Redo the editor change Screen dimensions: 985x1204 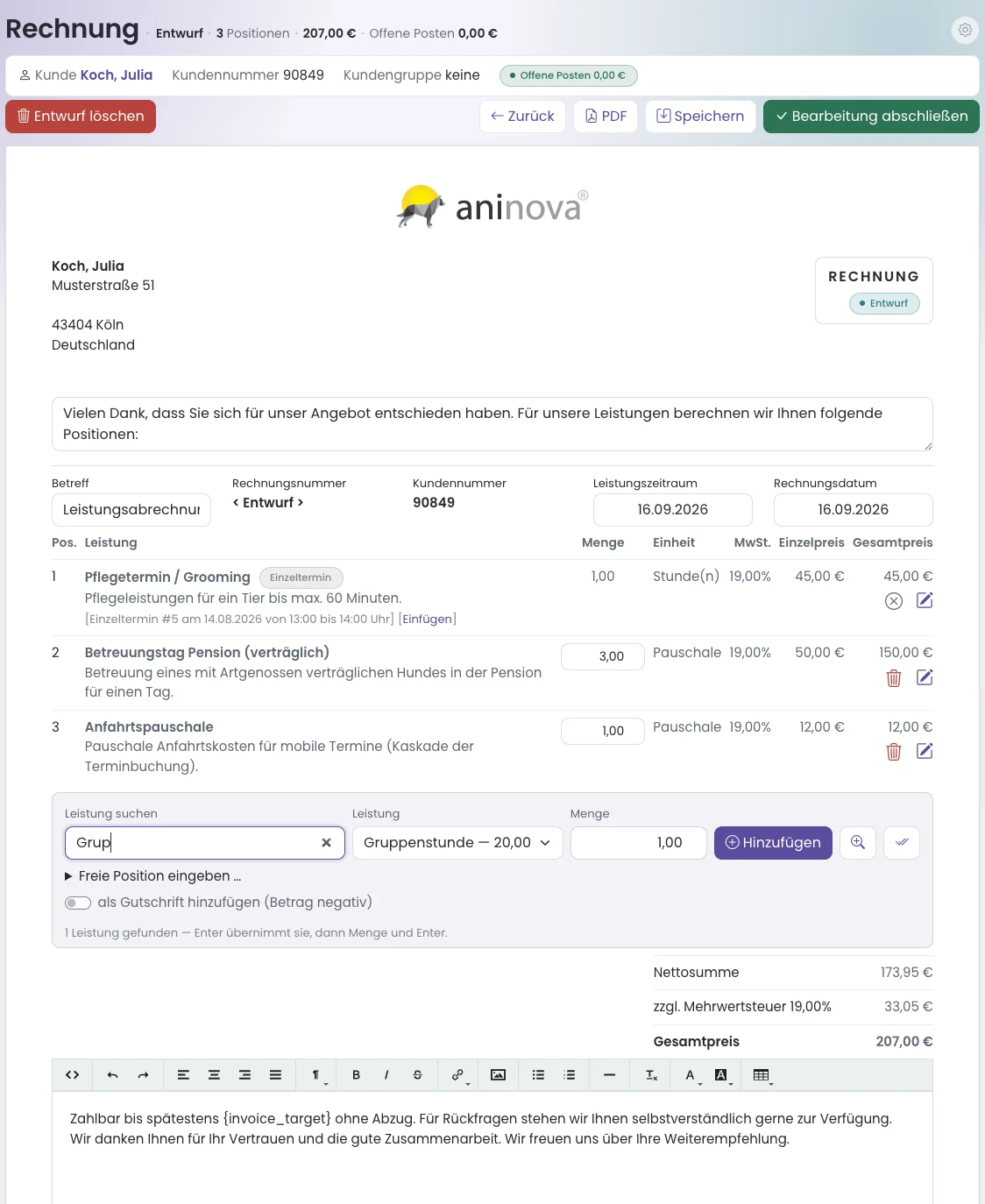143,1075
